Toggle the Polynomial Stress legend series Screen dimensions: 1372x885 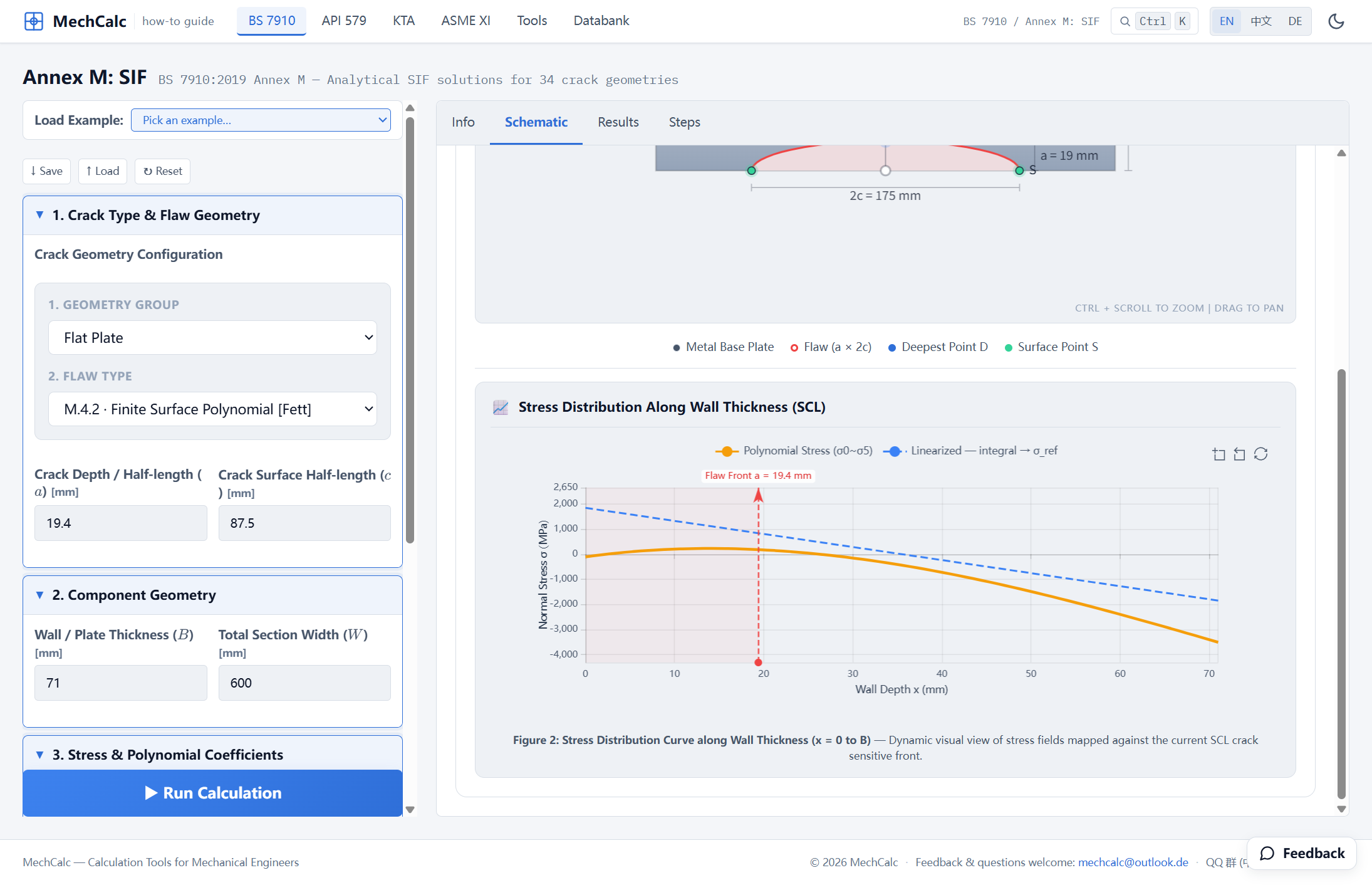click(793, 451)
